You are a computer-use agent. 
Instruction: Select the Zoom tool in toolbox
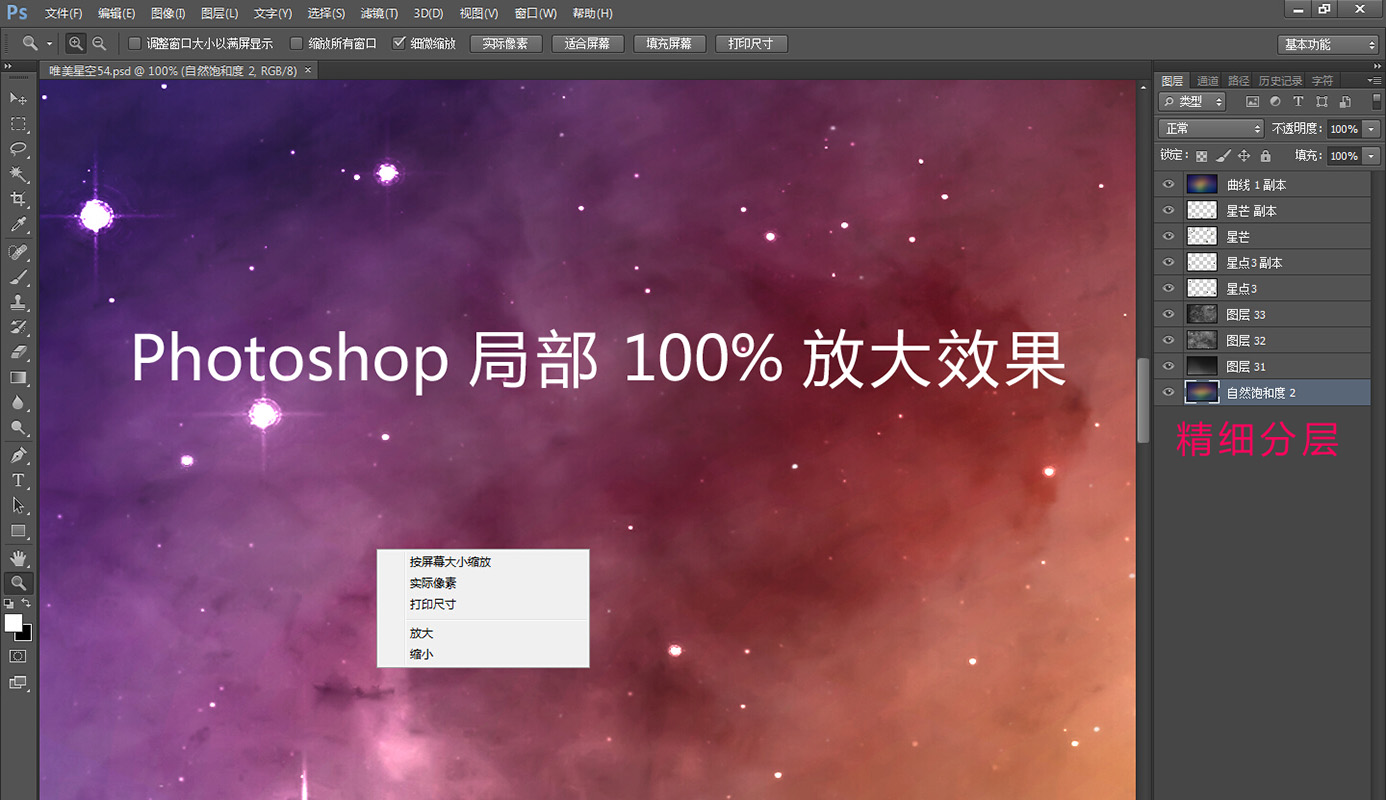pyautogui.click(x=18, y=583)
